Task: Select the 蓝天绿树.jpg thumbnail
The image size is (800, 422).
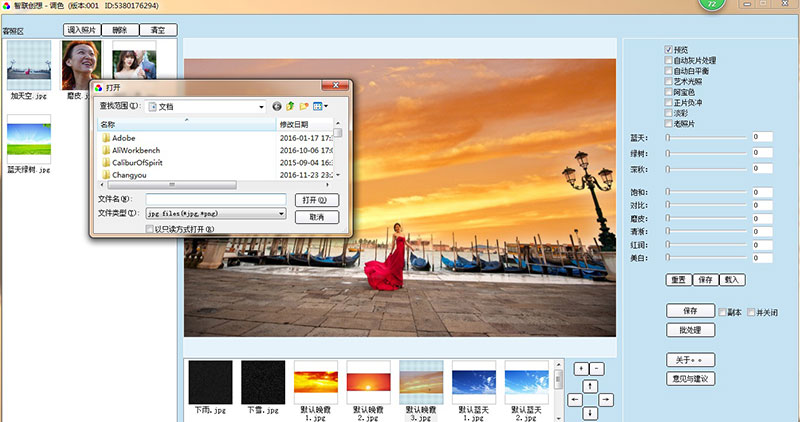Action: [x=29, y=139]
